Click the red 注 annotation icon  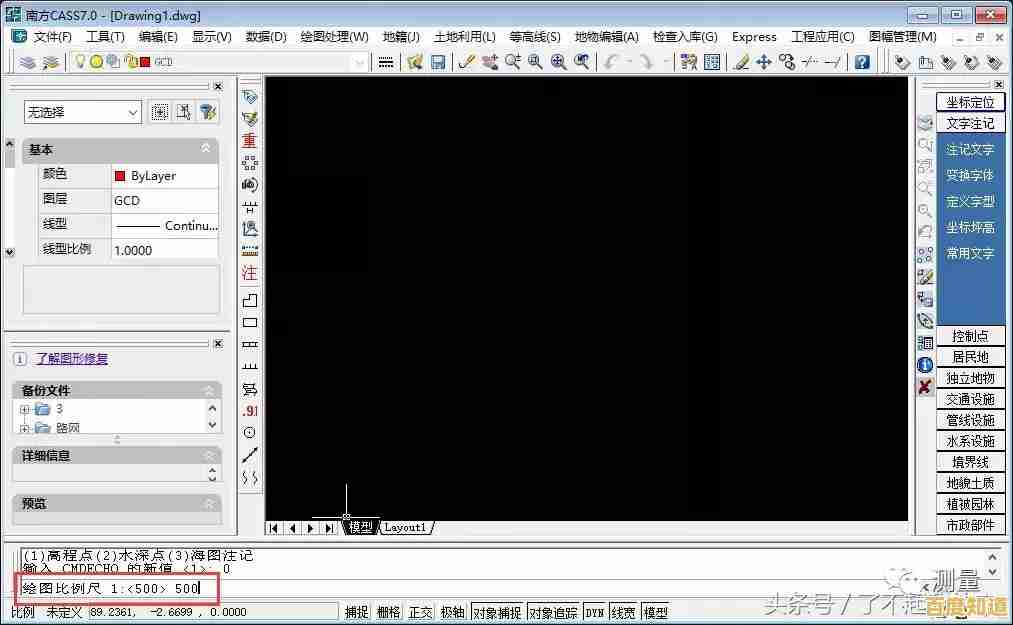249,273
